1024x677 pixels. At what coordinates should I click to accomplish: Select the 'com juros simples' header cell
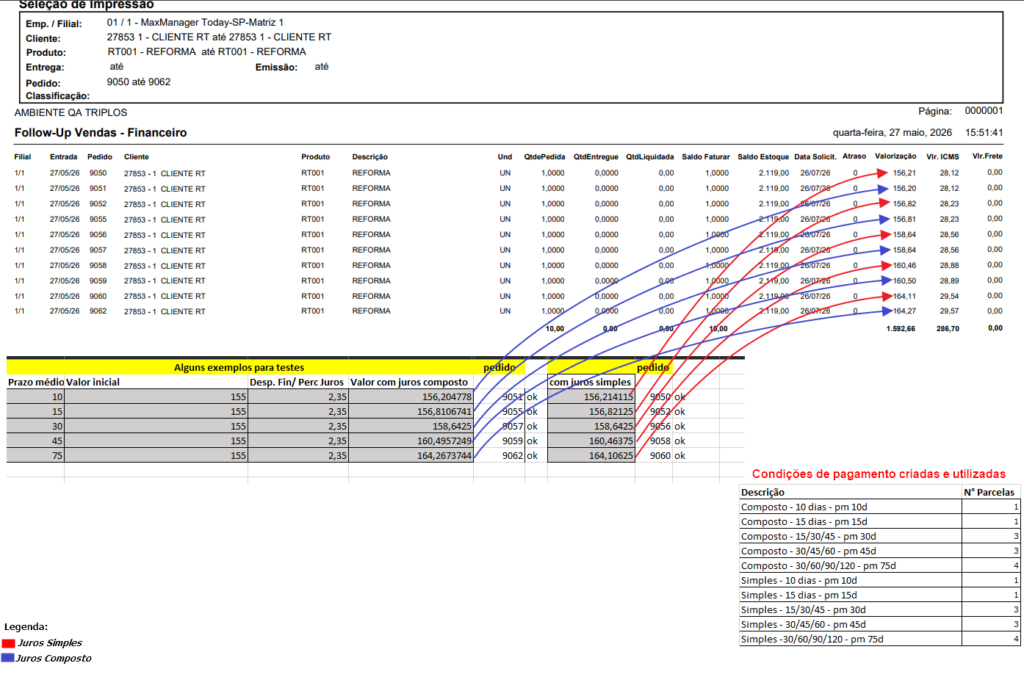click(x=591, y=382)
